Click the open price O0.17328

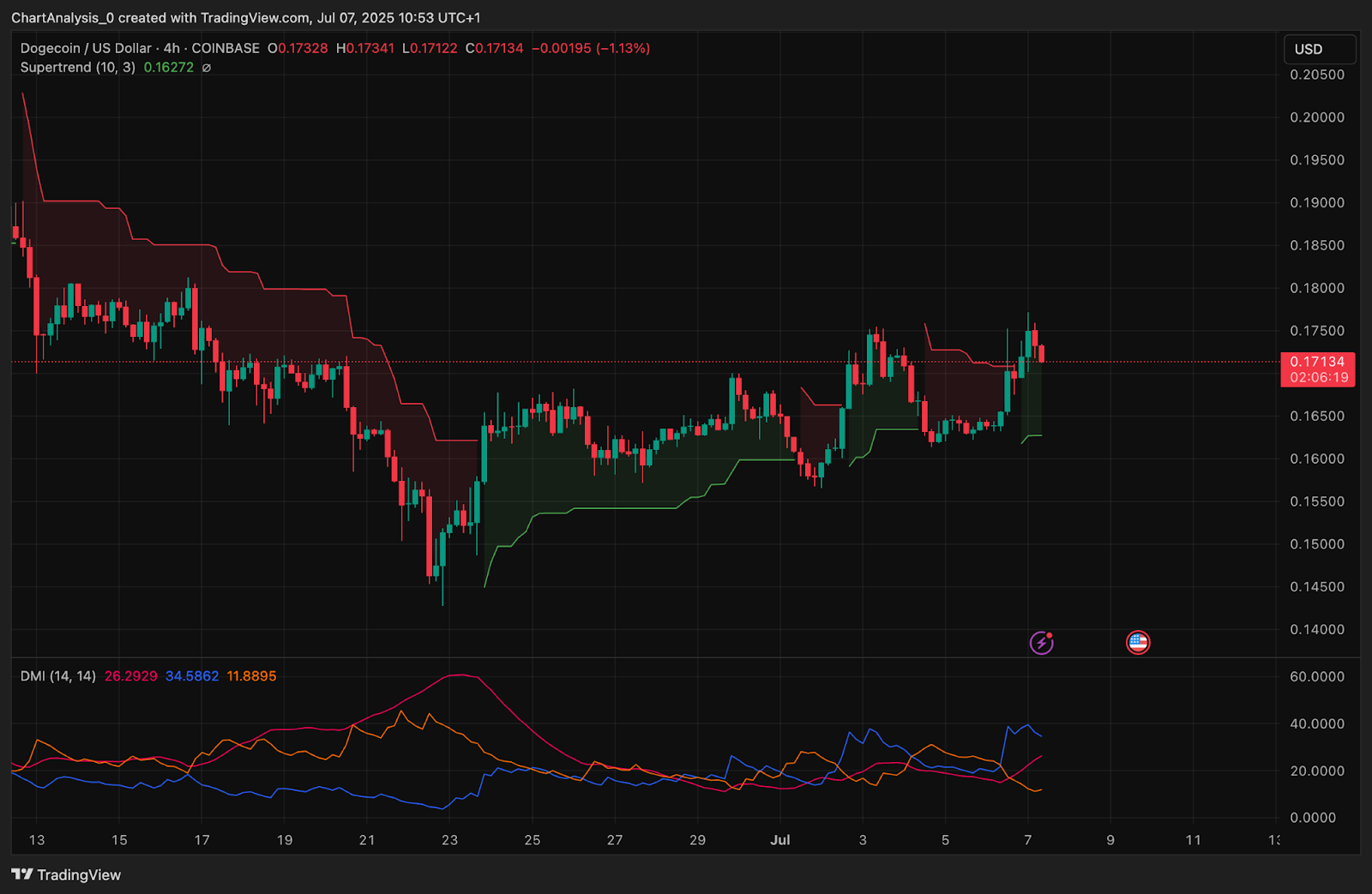(298, 48)
